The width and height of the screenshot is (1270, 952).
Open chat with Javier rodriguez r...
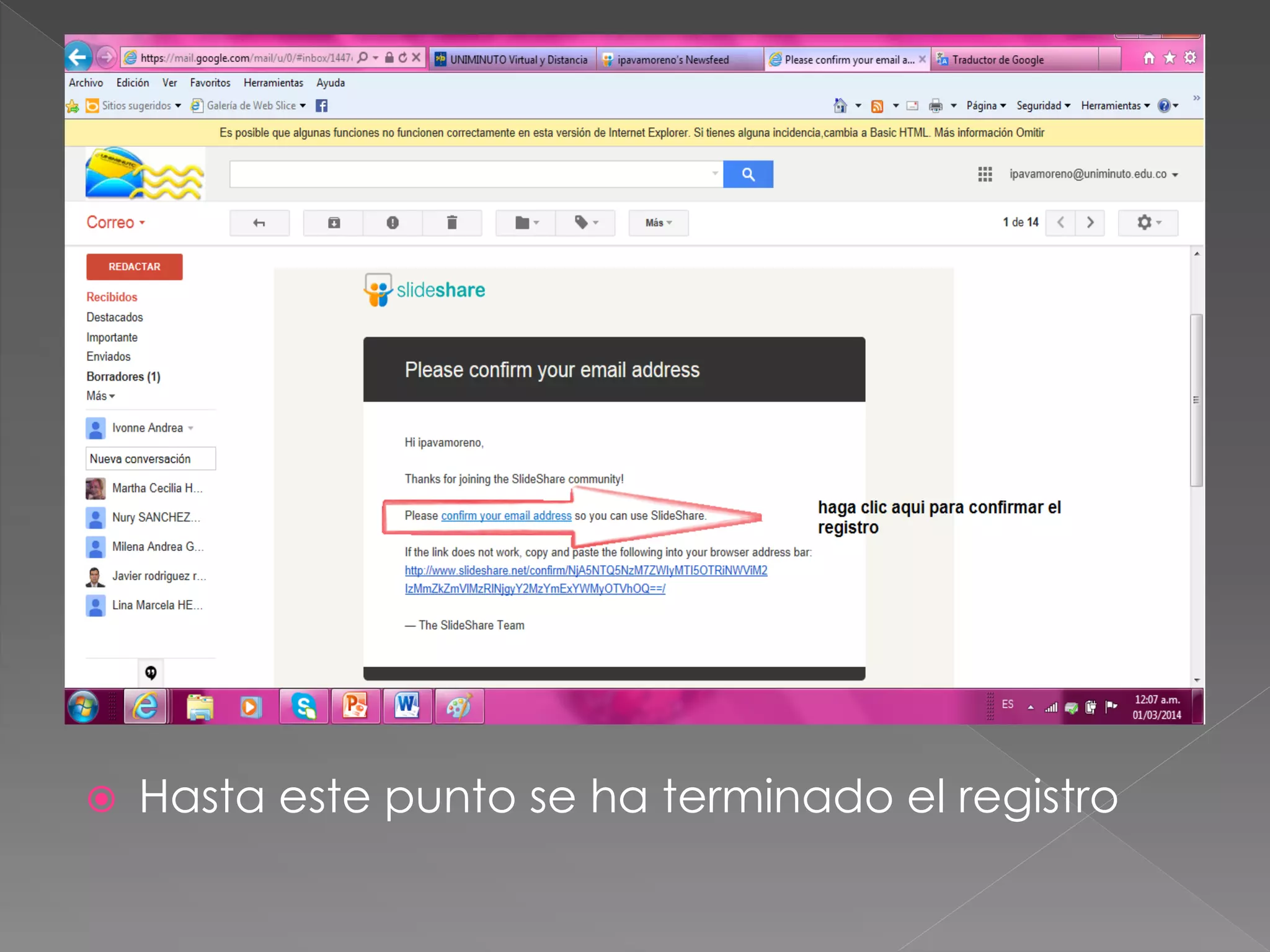145,576
